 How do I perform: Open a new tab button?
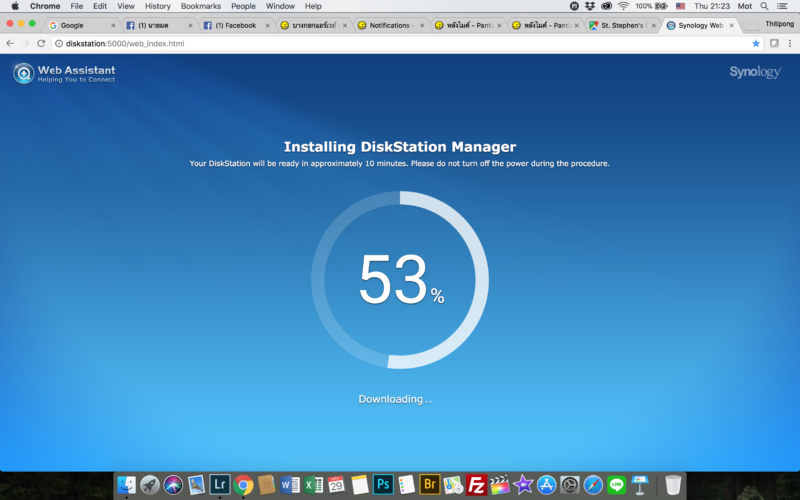tap(751, 26)
